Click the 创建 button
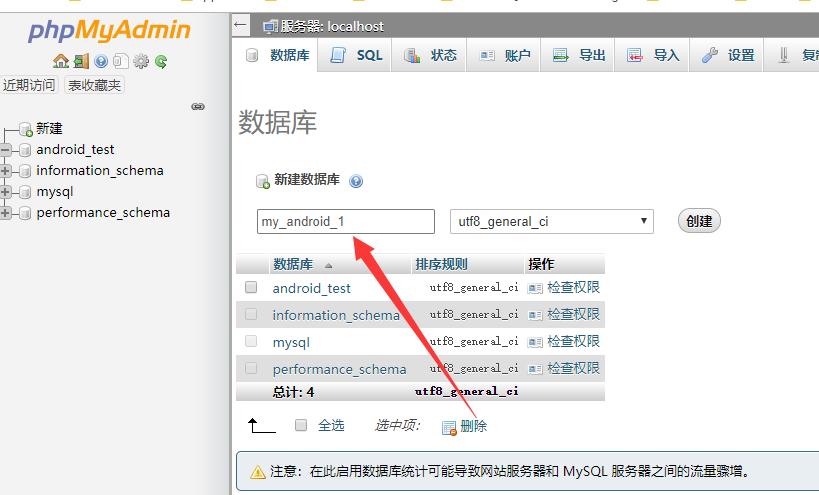This screenshot has height=495, width=819. point(699,221)
